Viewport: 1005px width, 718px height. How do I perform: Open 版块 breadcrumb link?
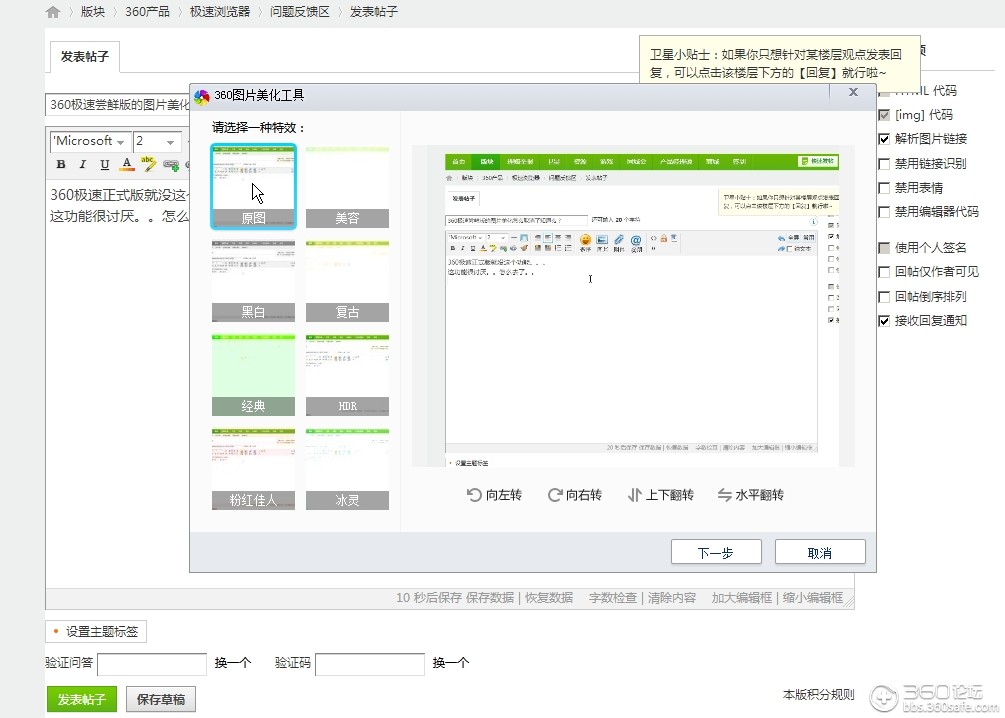93,12
